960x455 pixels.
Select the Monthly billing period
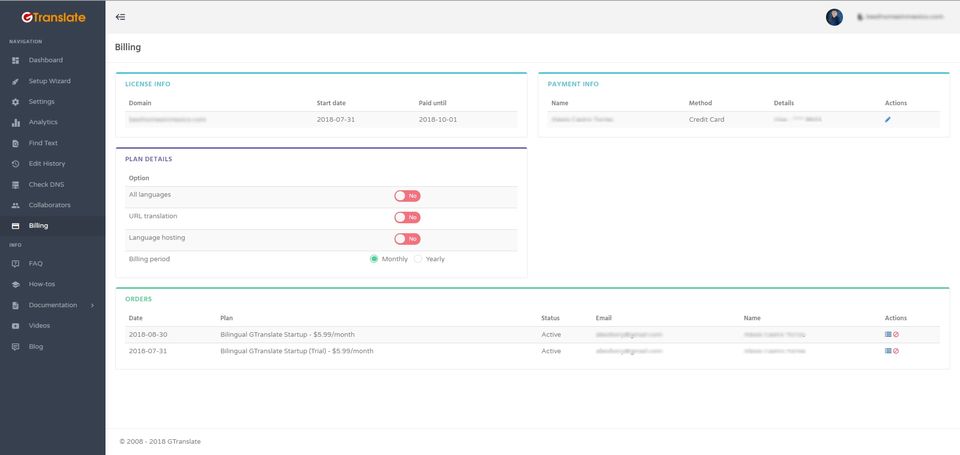click(373, 259)
